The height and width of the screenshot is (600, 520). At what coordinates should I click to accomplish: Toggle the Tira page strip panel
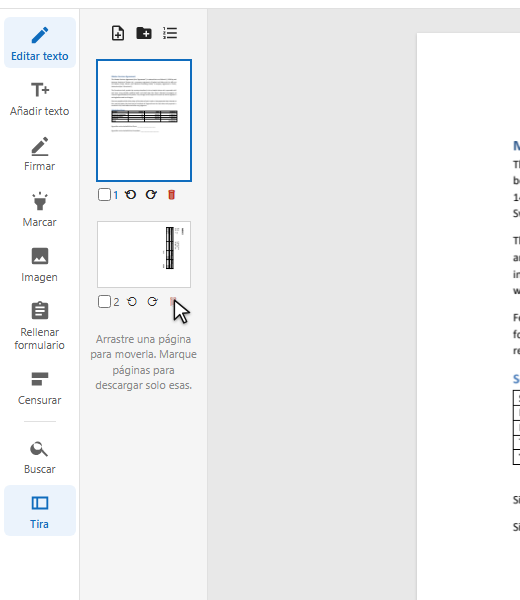[x=40, y=510]
